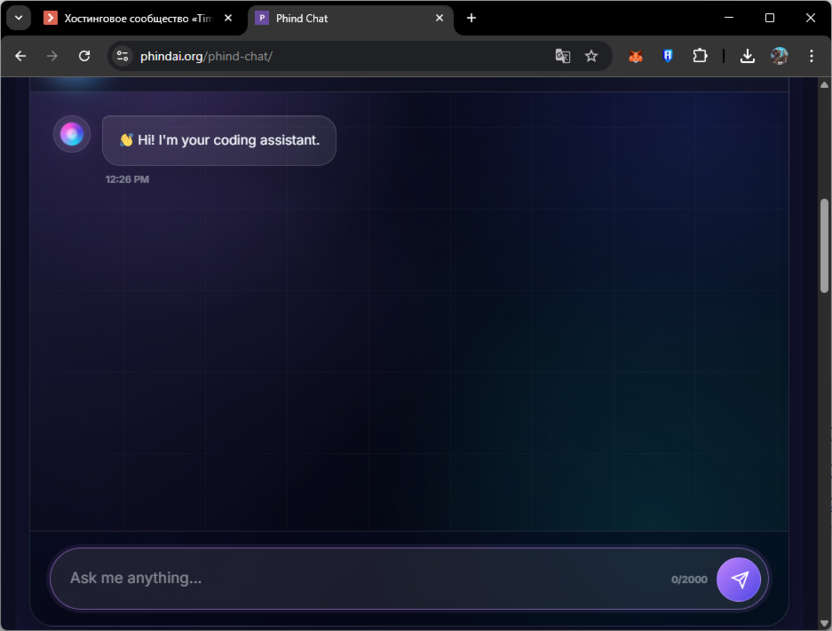Go forward to the next page
This screenshot has height=631, width=832.
[52, 56]
